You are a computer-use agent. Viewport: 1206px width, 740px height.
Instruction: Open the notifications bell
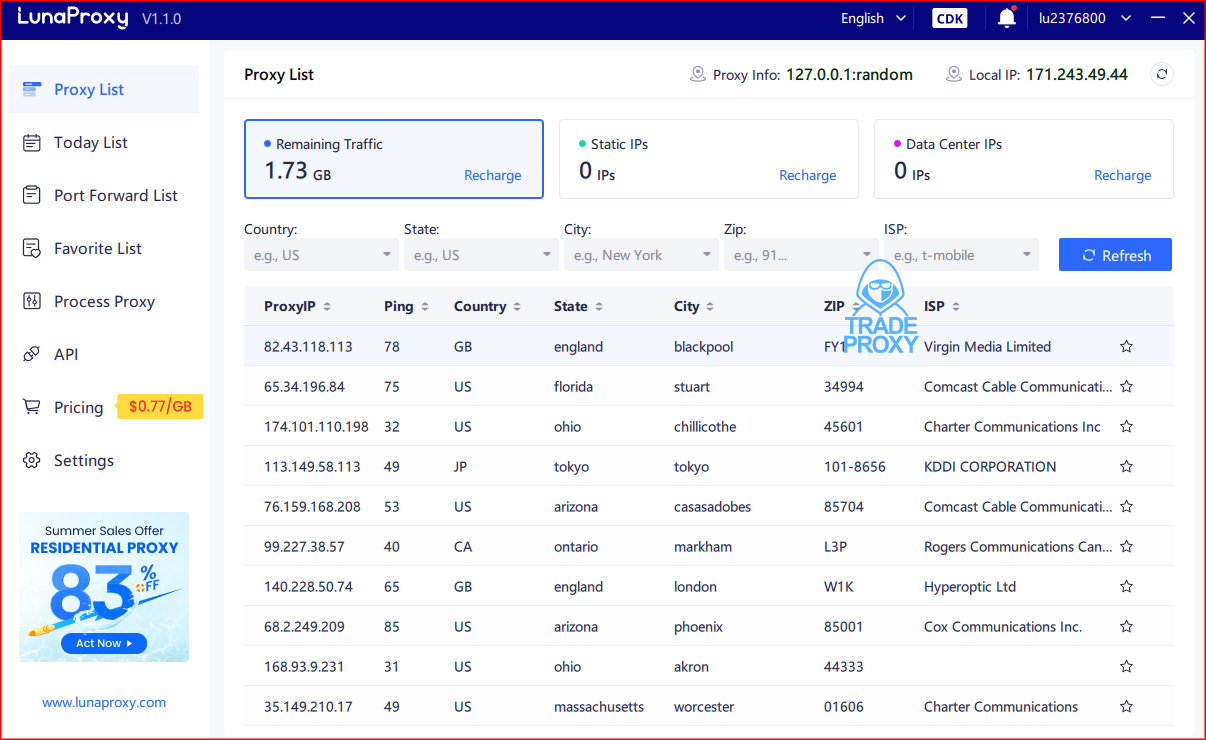tap(1007, 18)
